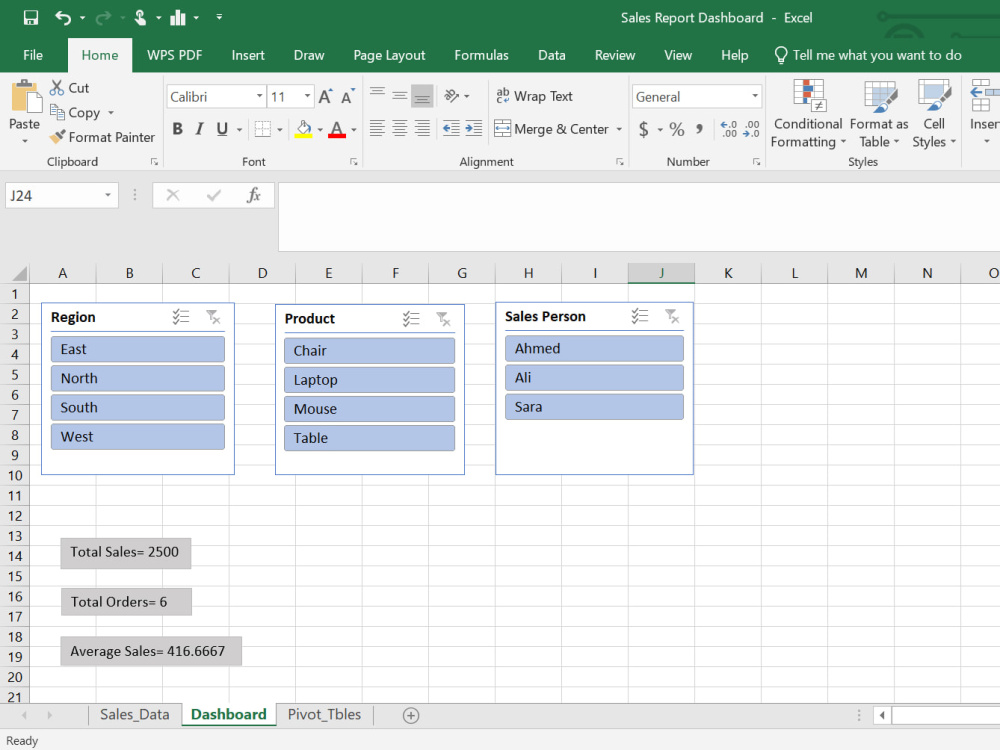
Task: Undo the last action
Action: (x=62, y=17)
